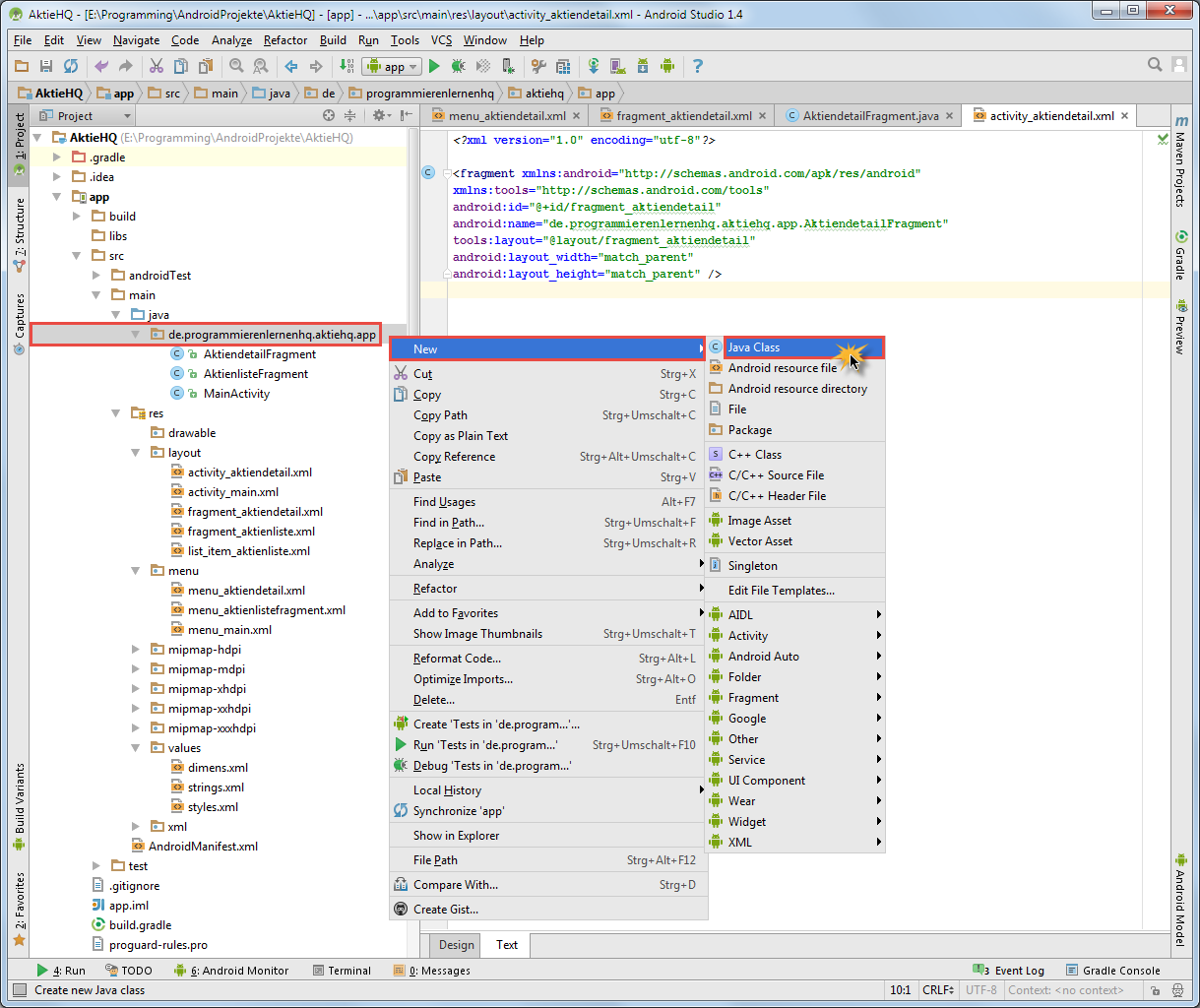The height and width of the screenshot is (1008, 1200).
Task: Select AndroidManifest.xml in the tree
Action: tap(203, 847)
